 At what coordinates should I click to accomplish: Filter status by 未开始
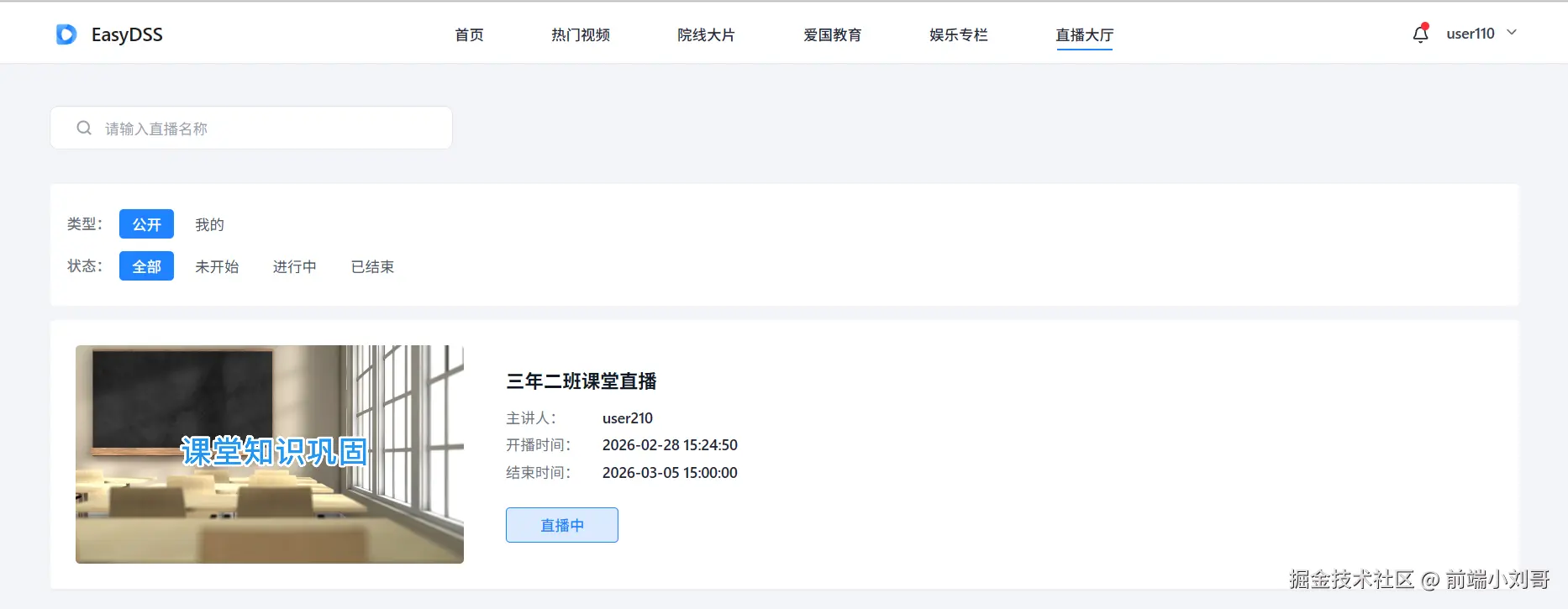(x=217, y=266)
